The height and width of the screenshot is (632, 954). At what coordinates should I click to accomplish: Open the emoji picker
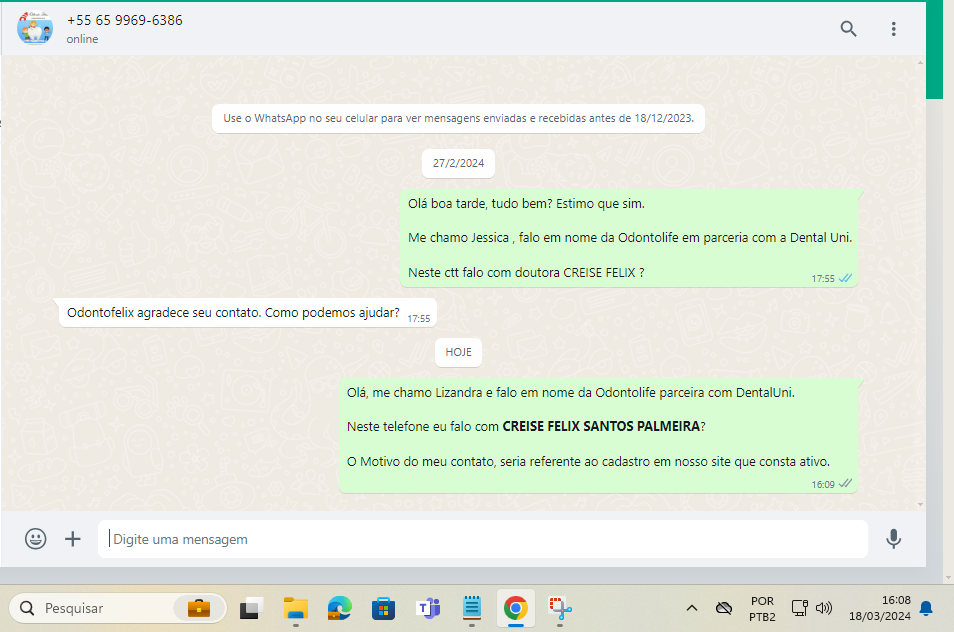point(36,539)
